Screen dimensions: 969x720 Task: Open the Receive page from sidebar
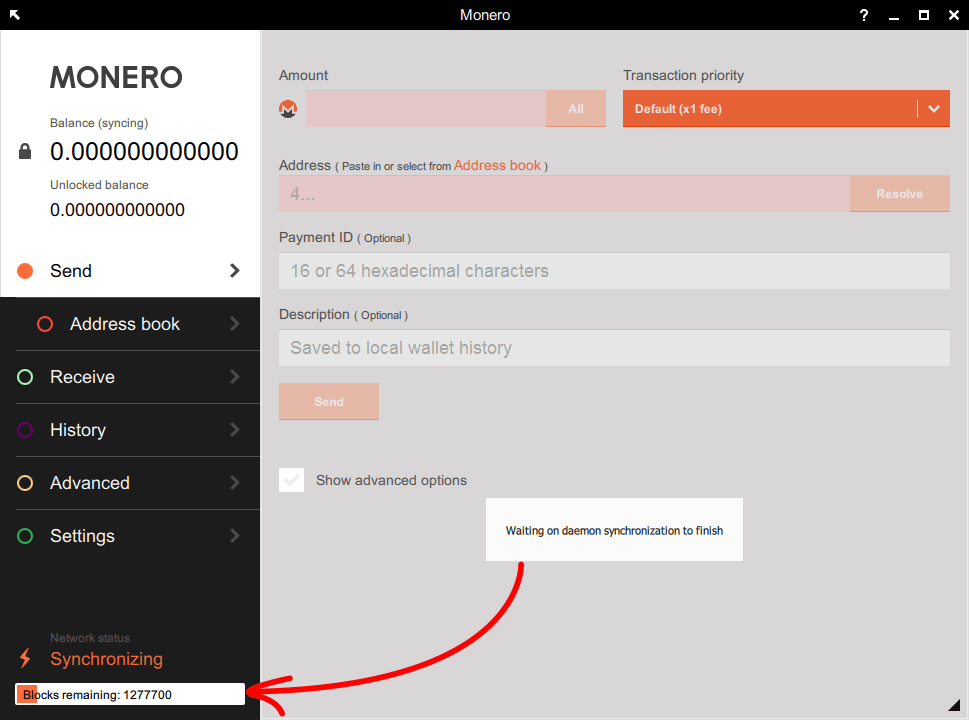pos(82,377)
